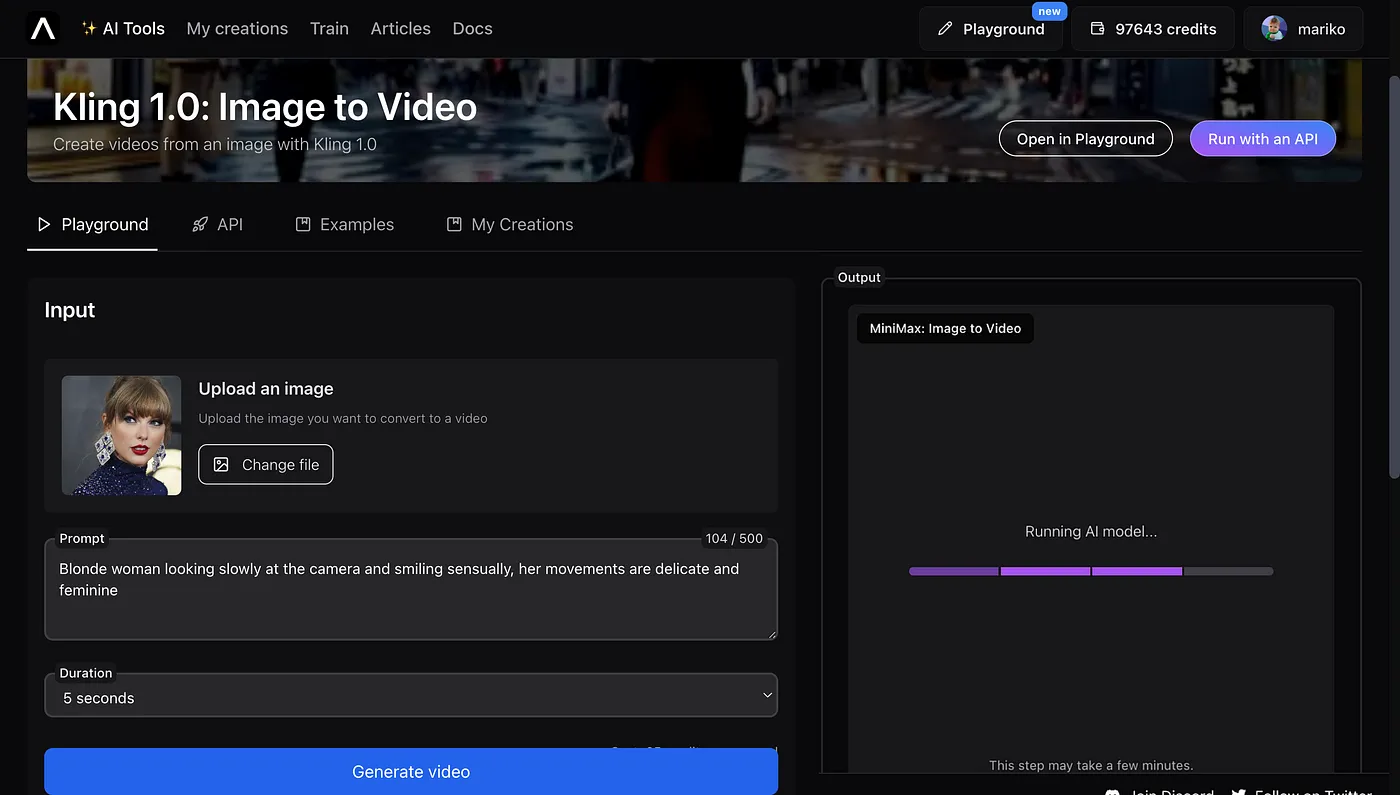Click the prompt resize handle
The height and width of the screenshot is (795, 1400).
pyautogui.click(x=771, y=634)
